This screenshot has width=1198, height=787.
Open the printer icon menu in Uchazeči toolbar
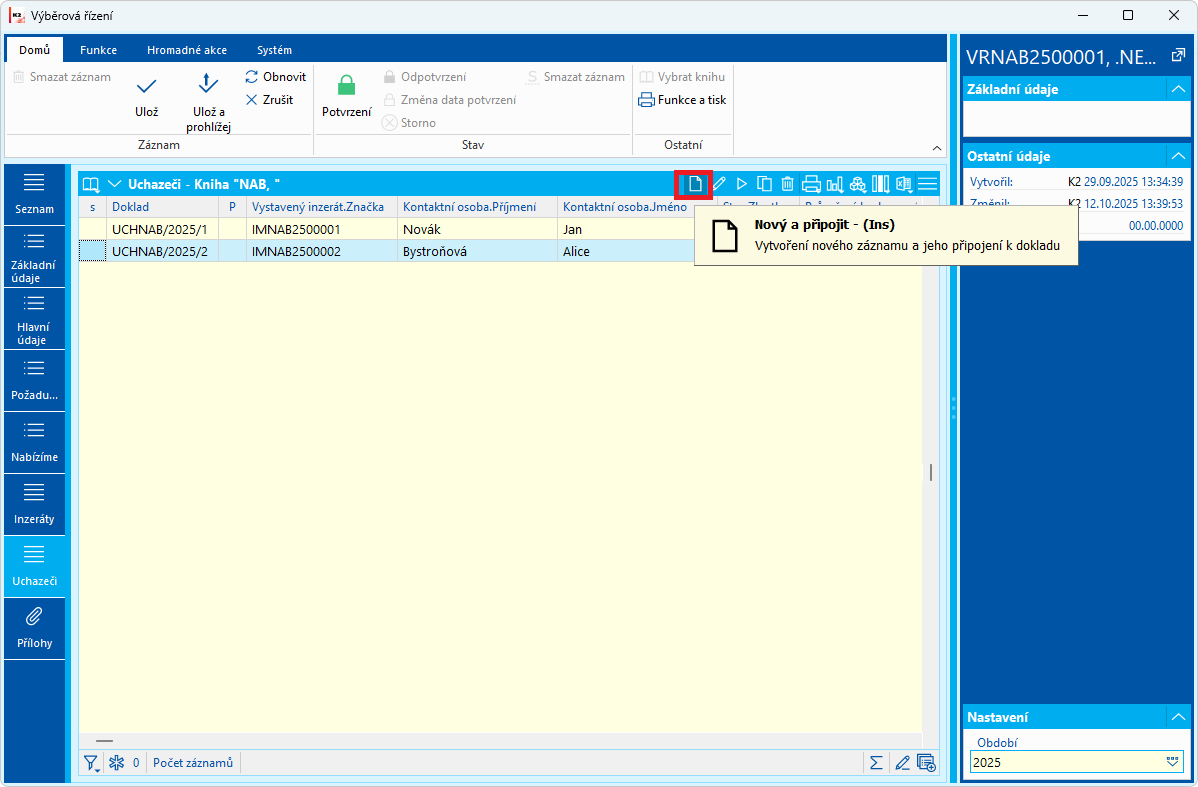click(x=811, y=184)
